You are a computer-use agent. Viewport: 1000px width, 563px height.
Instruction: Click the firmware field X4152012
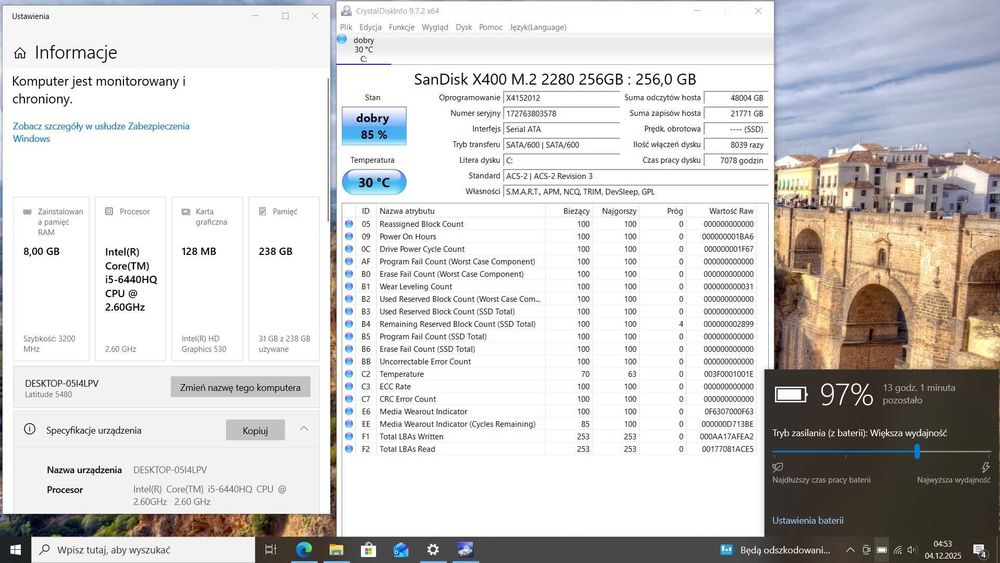point(561,98)
